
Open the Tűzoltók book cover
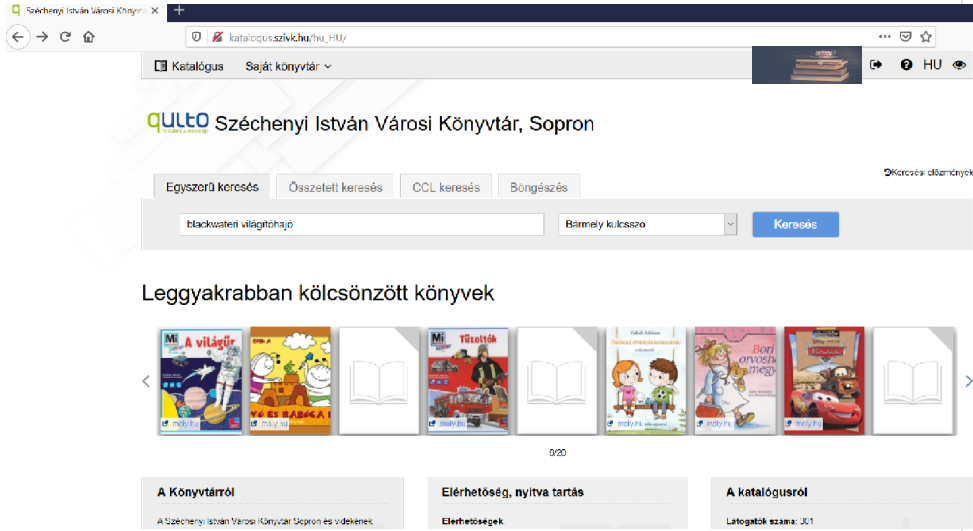point(468,380)
